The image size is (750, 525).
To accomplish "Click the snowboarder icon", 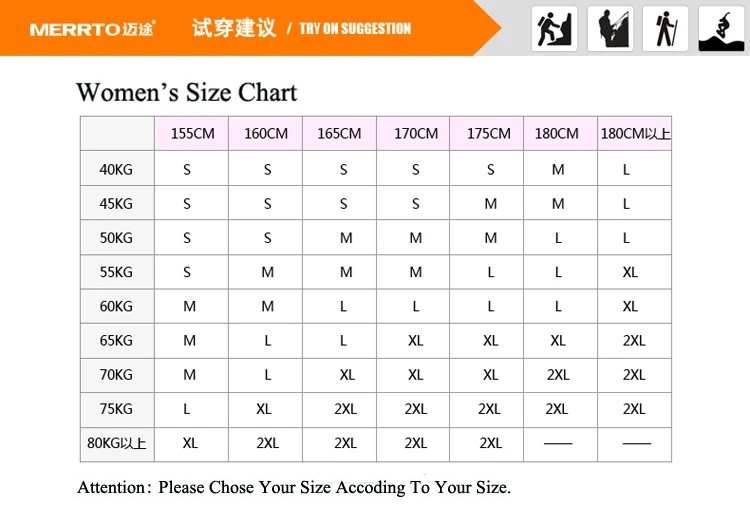I will 721,29.
